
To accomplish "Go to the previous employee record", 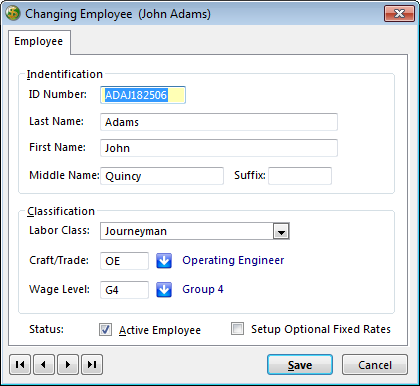I will pos(44,365).
